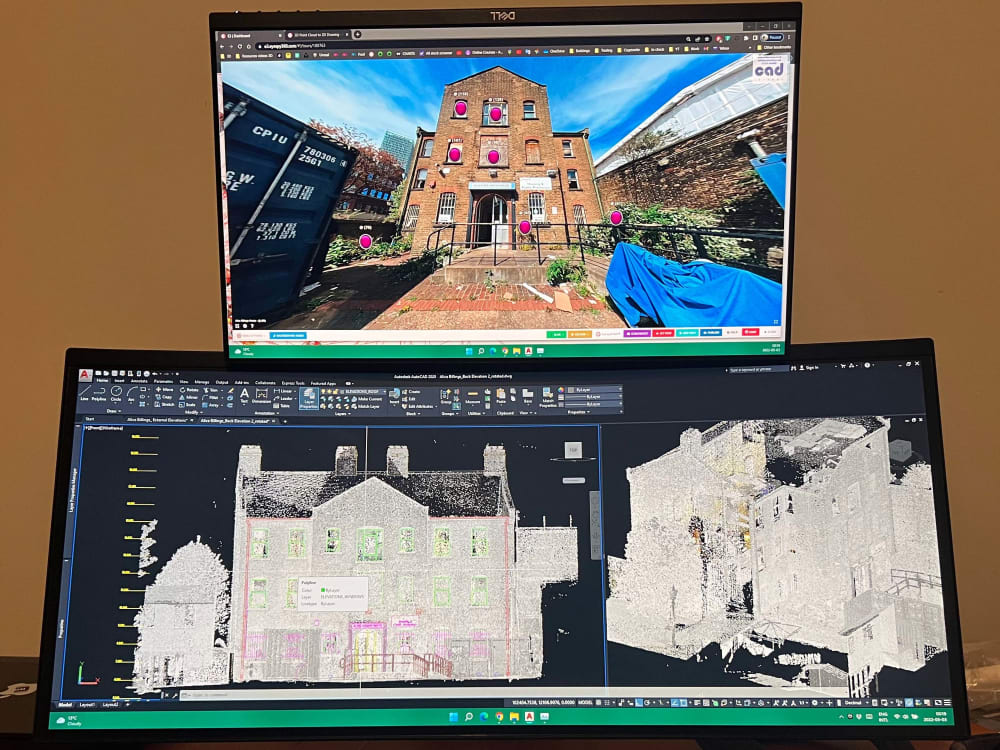
Task: Choose the Rotate command in Modify panel
Action: tap(189, 390)
